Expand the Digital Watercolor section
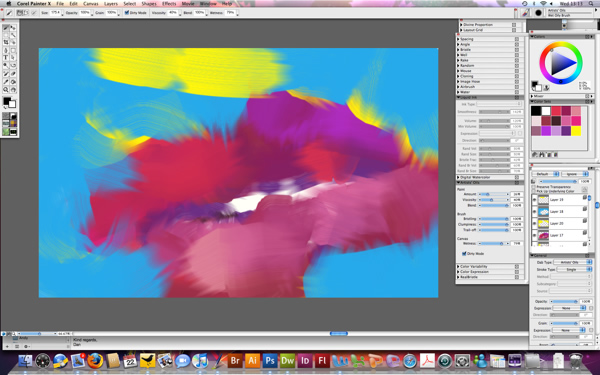 (x=458, y=178)
